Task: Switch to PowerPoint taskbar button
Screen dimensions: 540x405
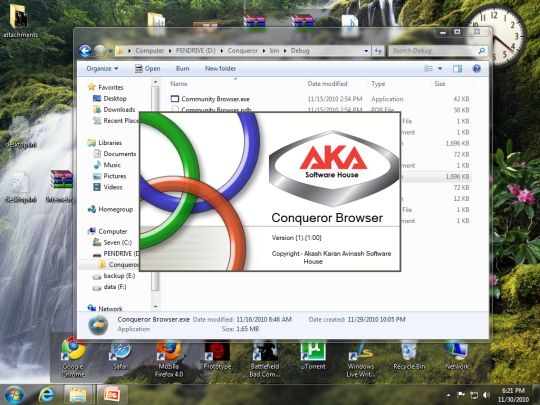Action: tap(112, 395)
